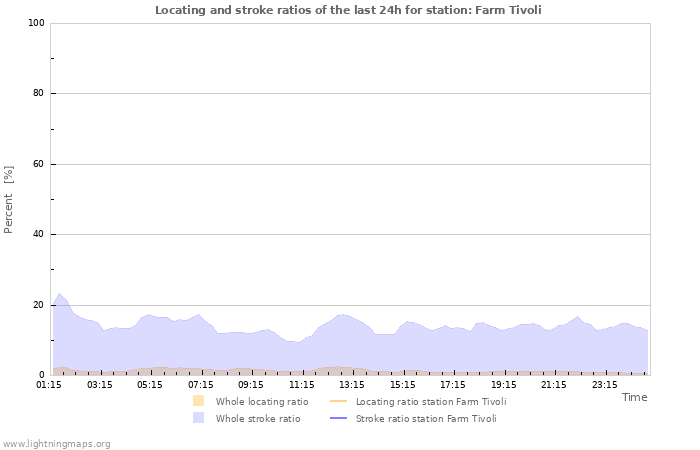This screenshot has width=700, height=450.
Task: Click Locating ratio station Farm Tivoli label
Action: tap(431, 401)
